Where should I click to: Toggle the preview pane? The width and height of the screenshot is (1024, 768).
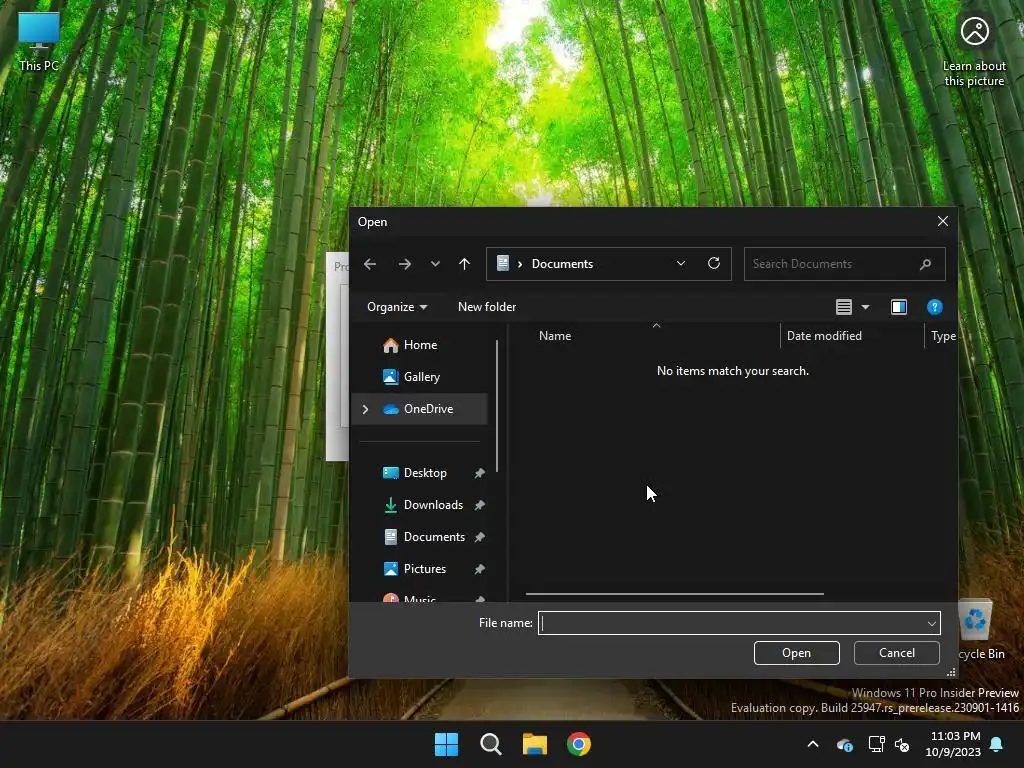tap(899, 307)
